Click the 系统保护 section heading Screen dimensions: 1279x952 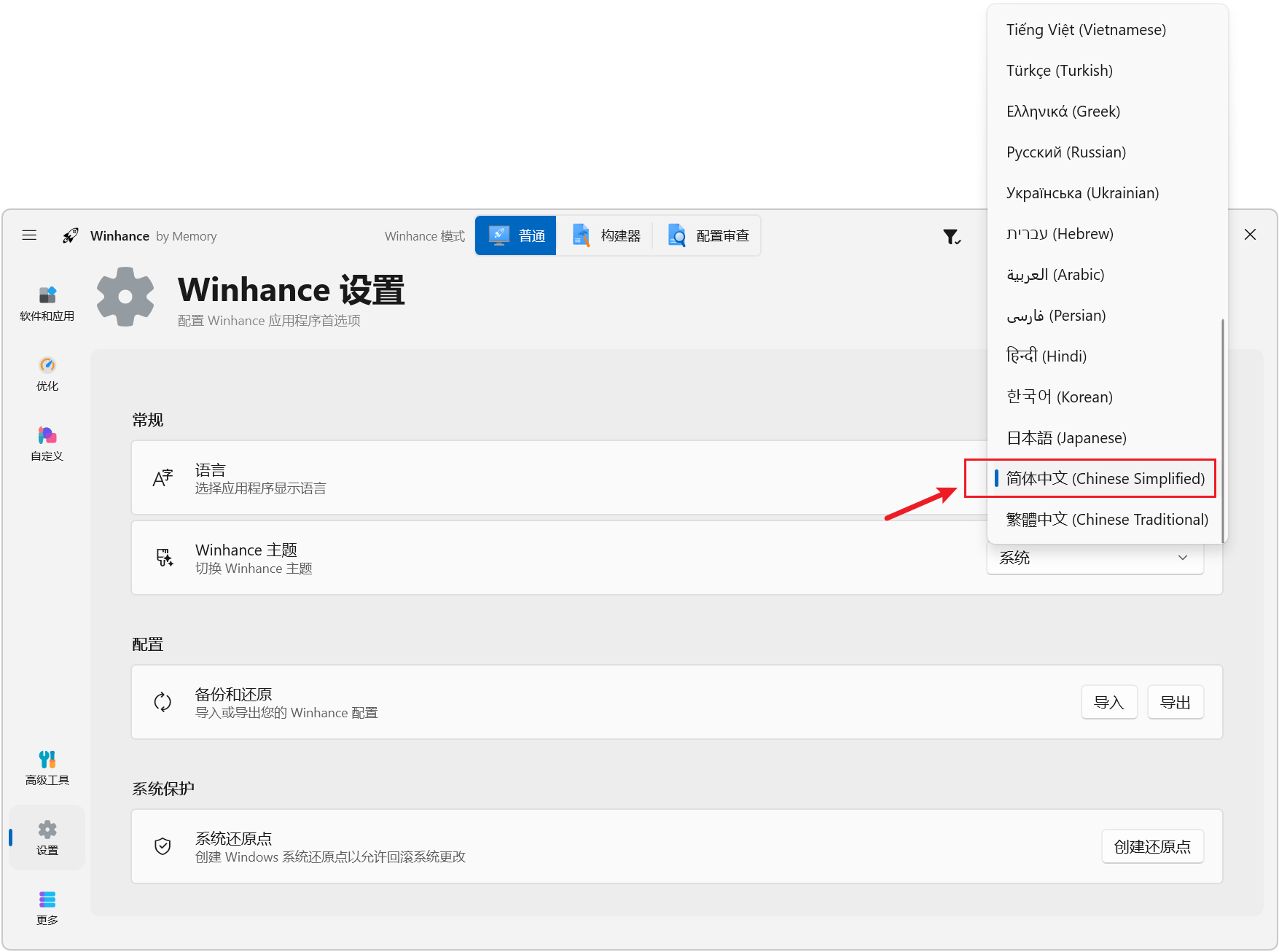[163, 789]
